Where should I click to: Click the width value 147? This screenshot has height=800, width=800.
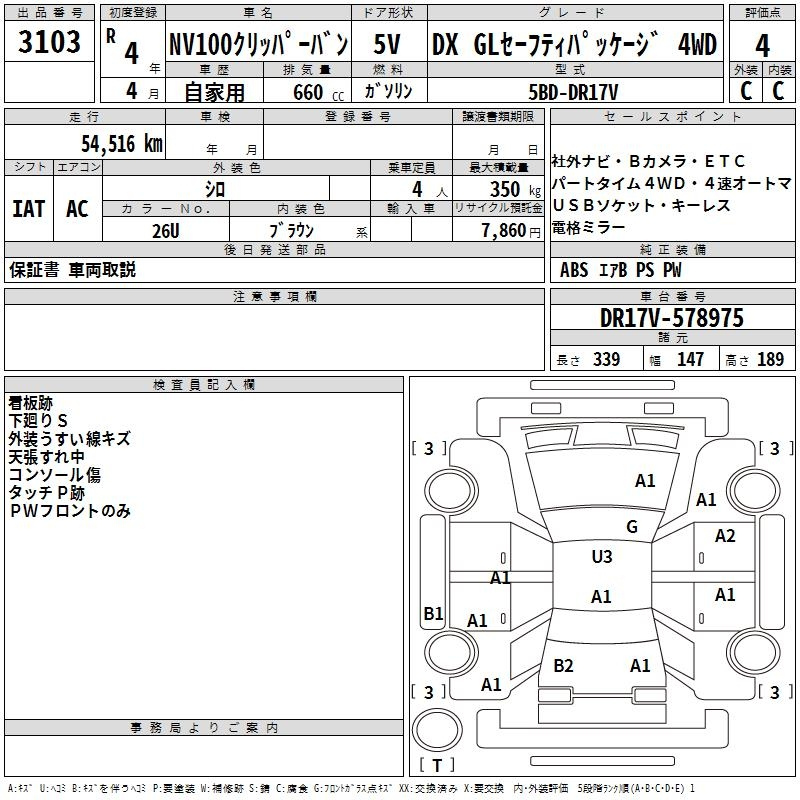pos(690,360)
